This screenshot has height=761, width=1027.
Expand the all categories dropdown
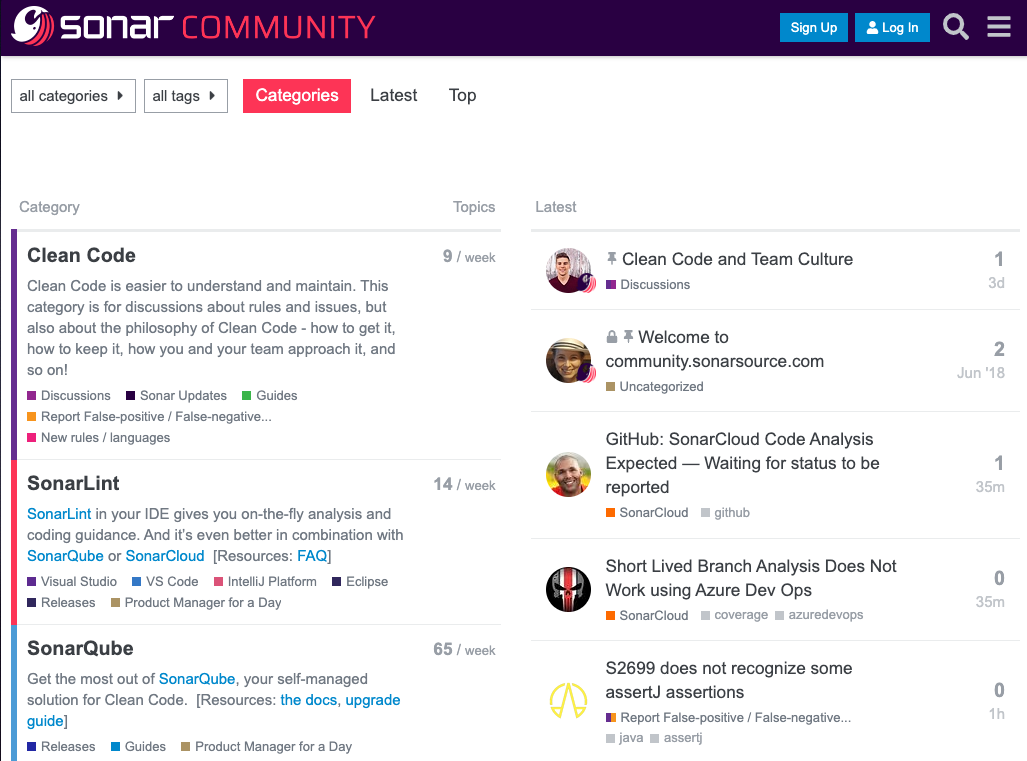[73, 96]
